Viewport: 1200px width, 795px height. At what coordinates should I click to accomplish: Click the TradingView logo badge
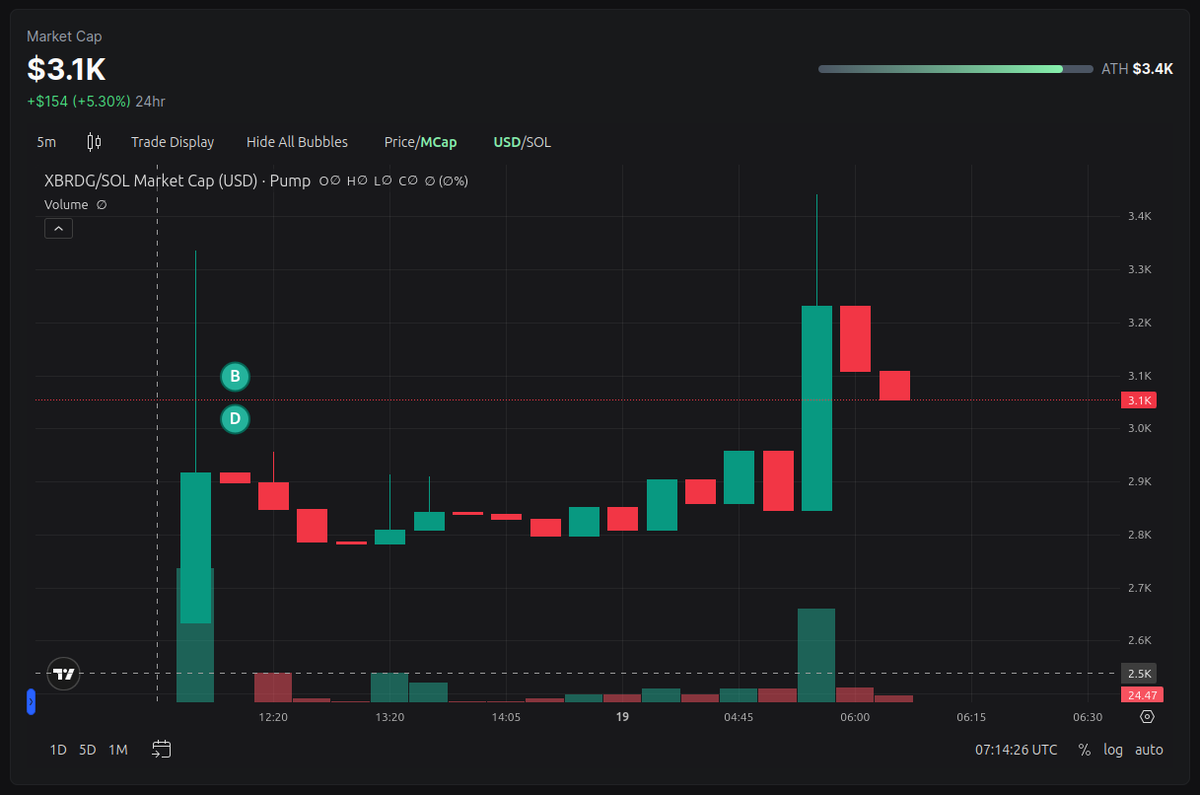[64, 674]
